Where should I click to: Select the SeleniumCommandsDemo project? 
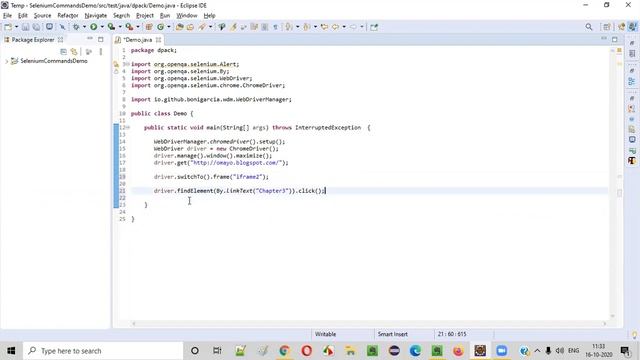(53, 61)
